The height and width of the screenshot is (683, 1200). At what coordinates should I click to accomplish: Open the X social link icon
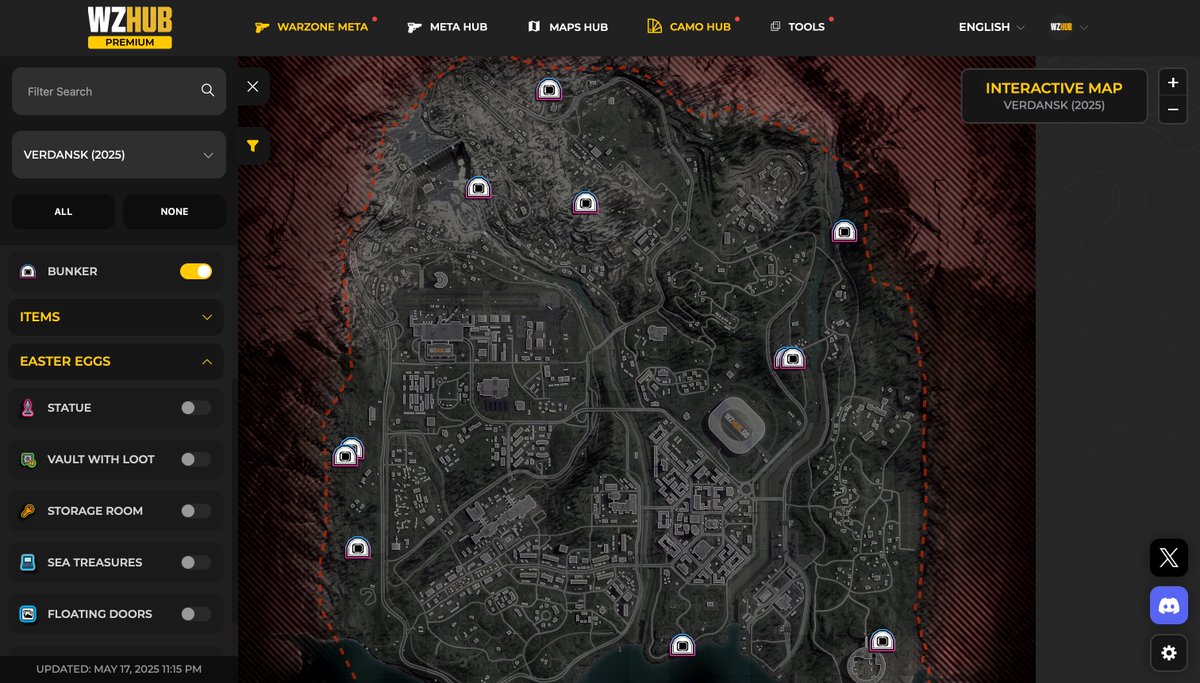coord(1169,558)
